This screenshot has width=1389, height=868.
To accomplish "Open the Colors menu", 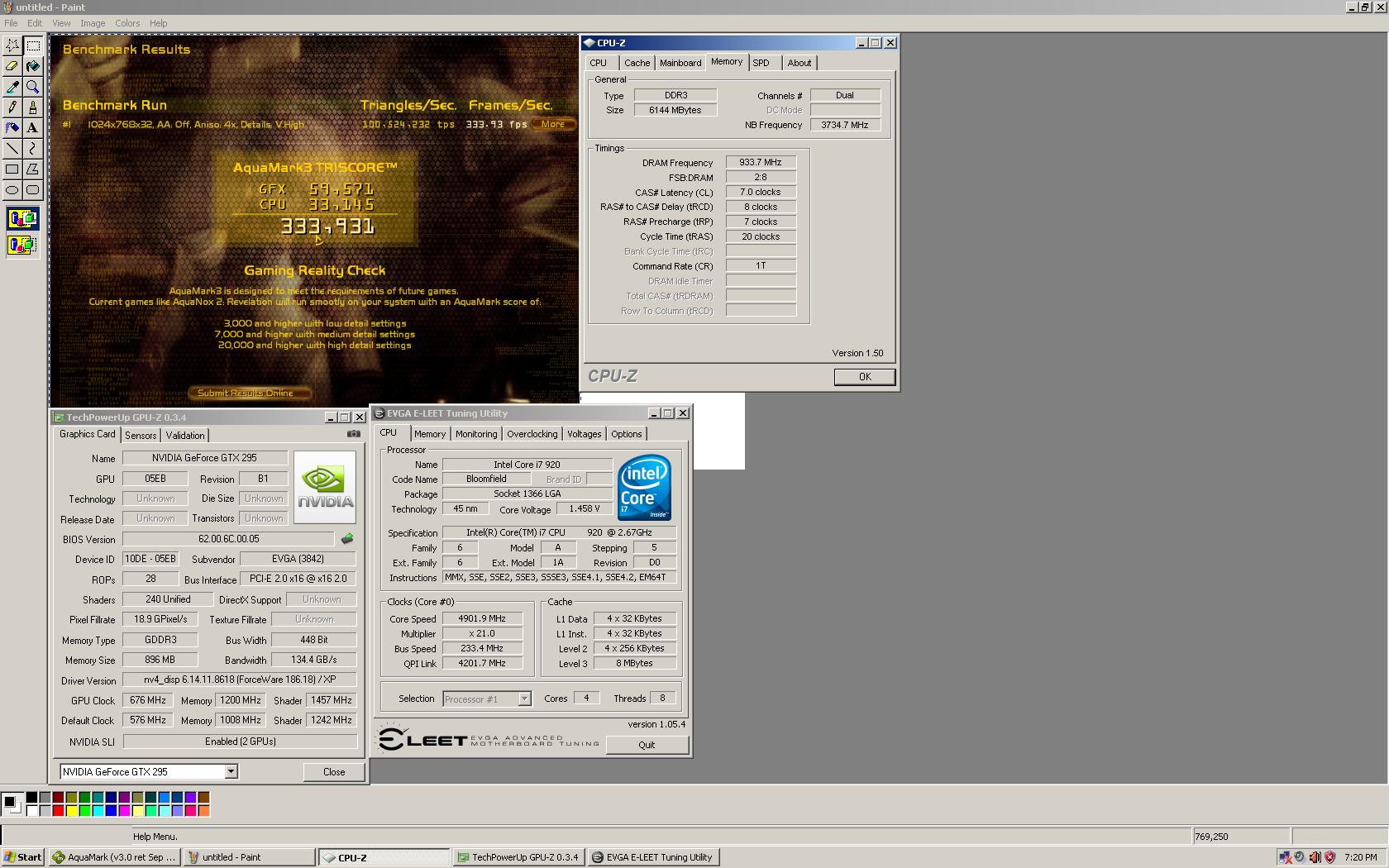I will click(x=127, y=23).
